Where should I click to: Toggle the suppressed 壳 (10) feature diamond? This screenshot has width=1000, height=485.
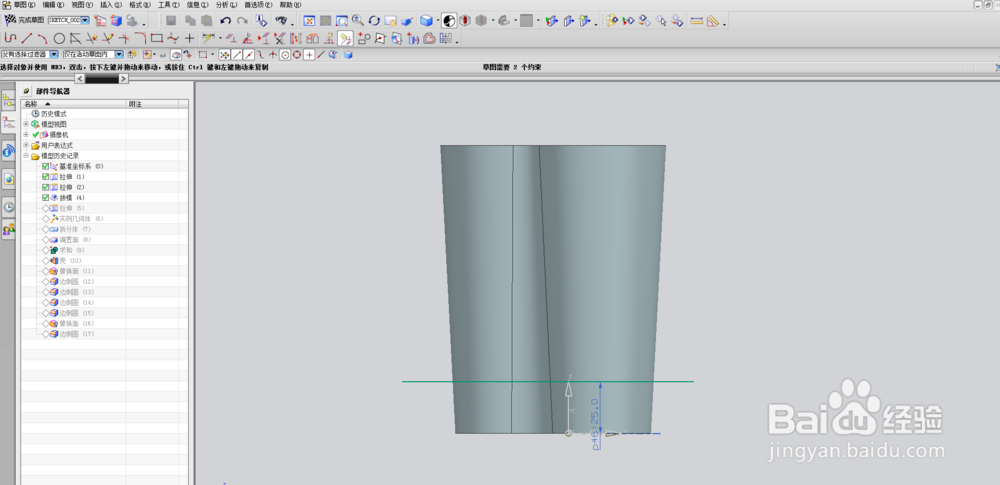tap(45, 260)
